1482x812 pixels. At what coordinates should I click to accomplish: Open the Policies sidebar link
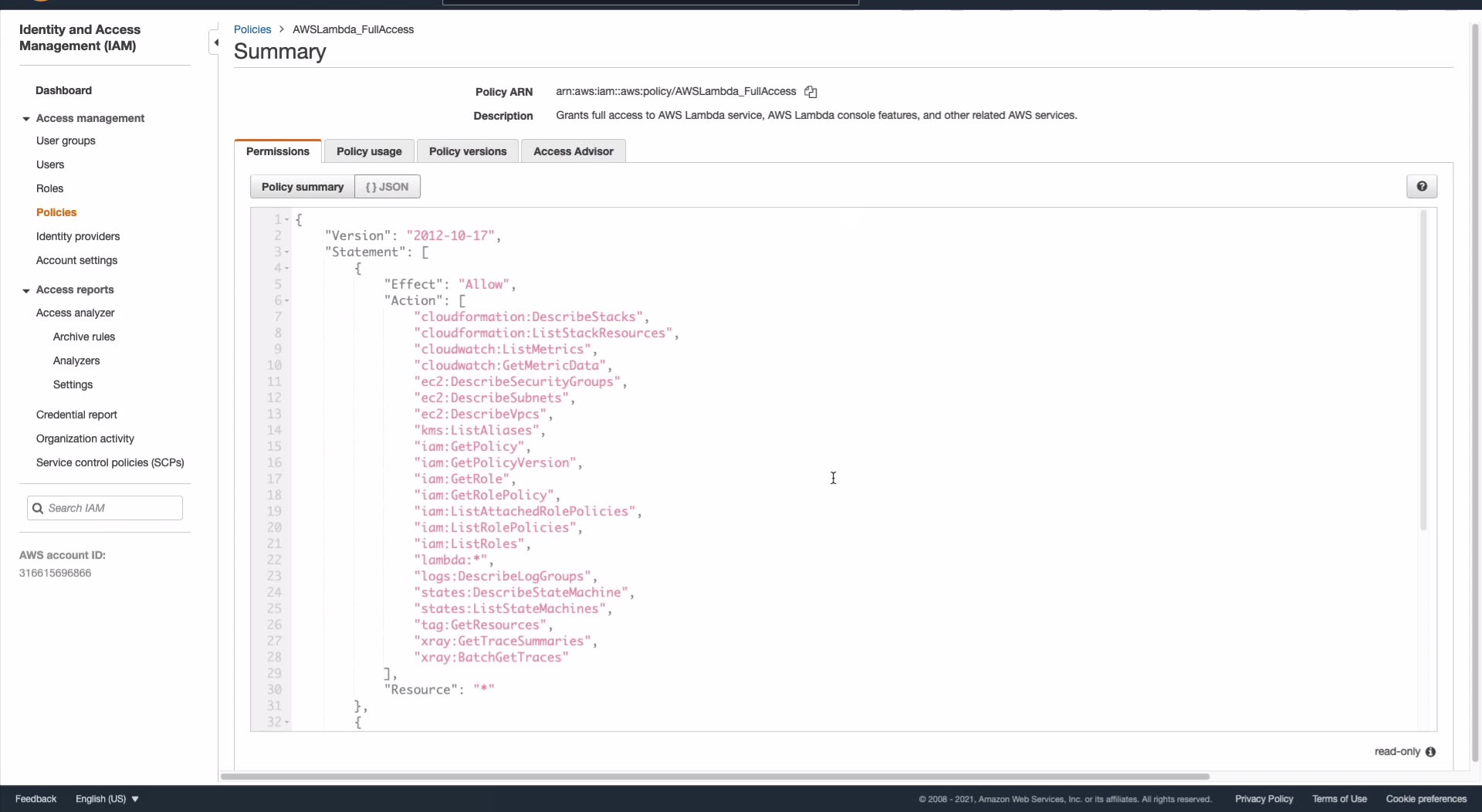[x=56, y=212]
